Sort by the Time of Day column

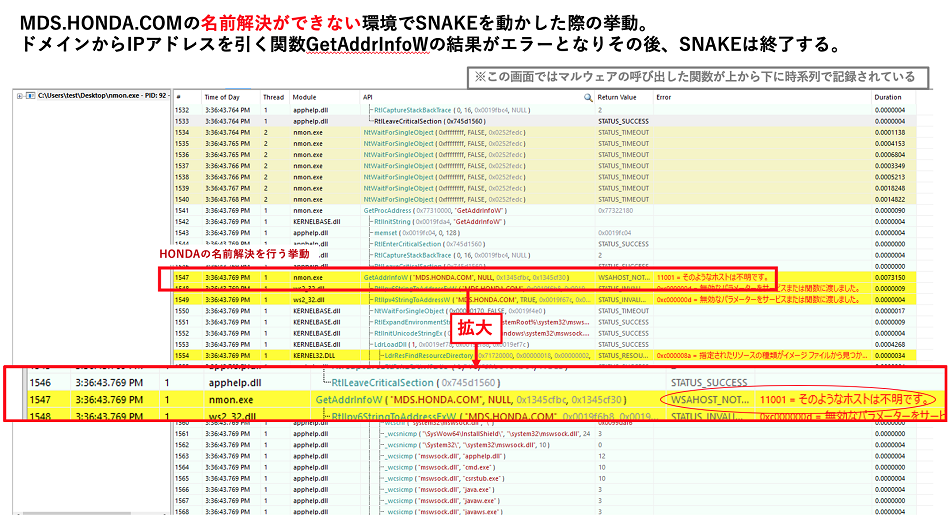(x=222, y=98)
